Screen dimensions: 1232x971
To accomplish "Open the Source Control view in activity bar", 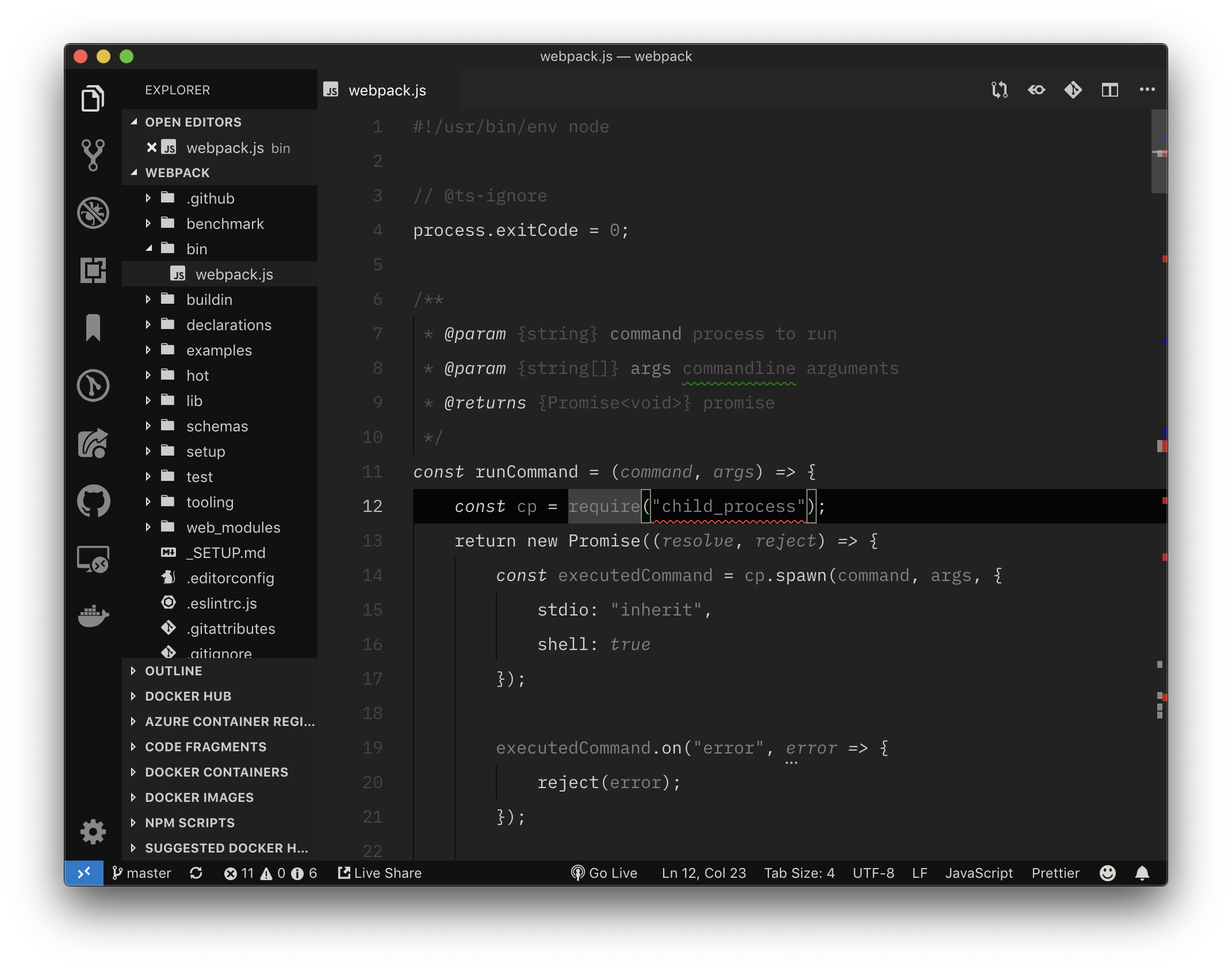I will click(x=93, y=155).
